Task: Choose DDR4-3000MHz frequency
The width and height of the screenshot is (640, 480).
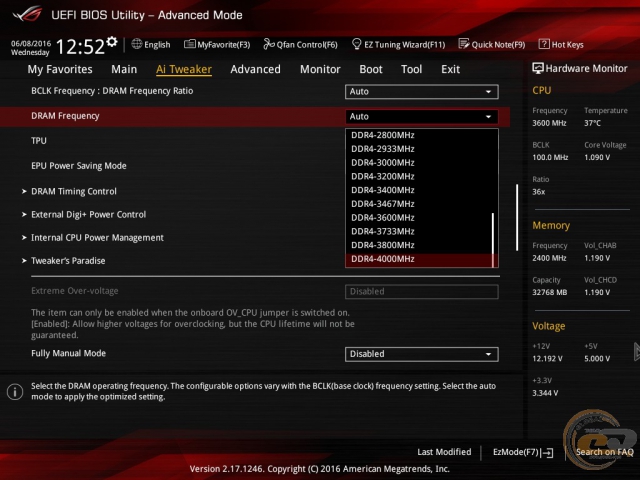Action: [418, 163]
